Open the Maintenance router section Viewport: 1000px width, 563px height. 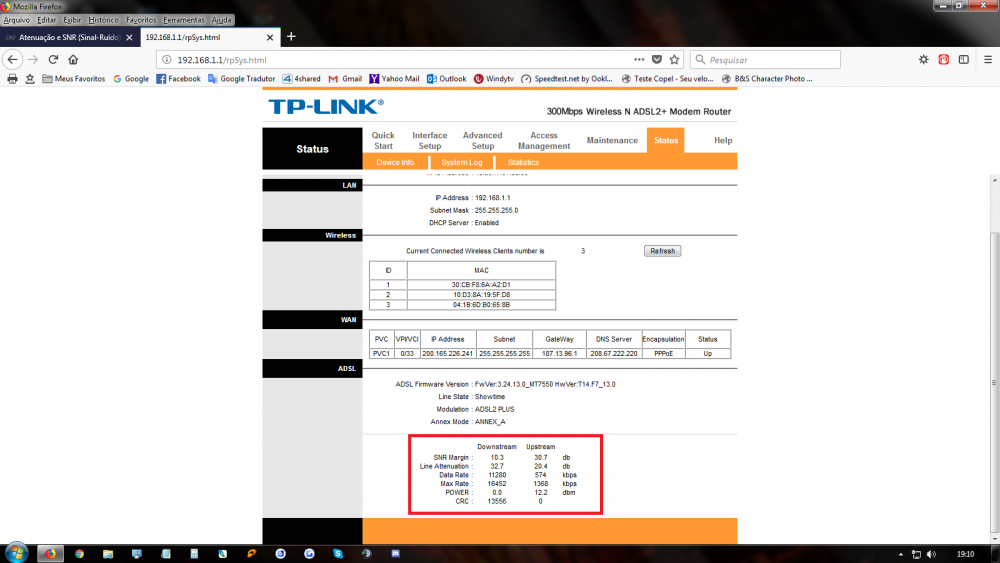pos(612,140)
